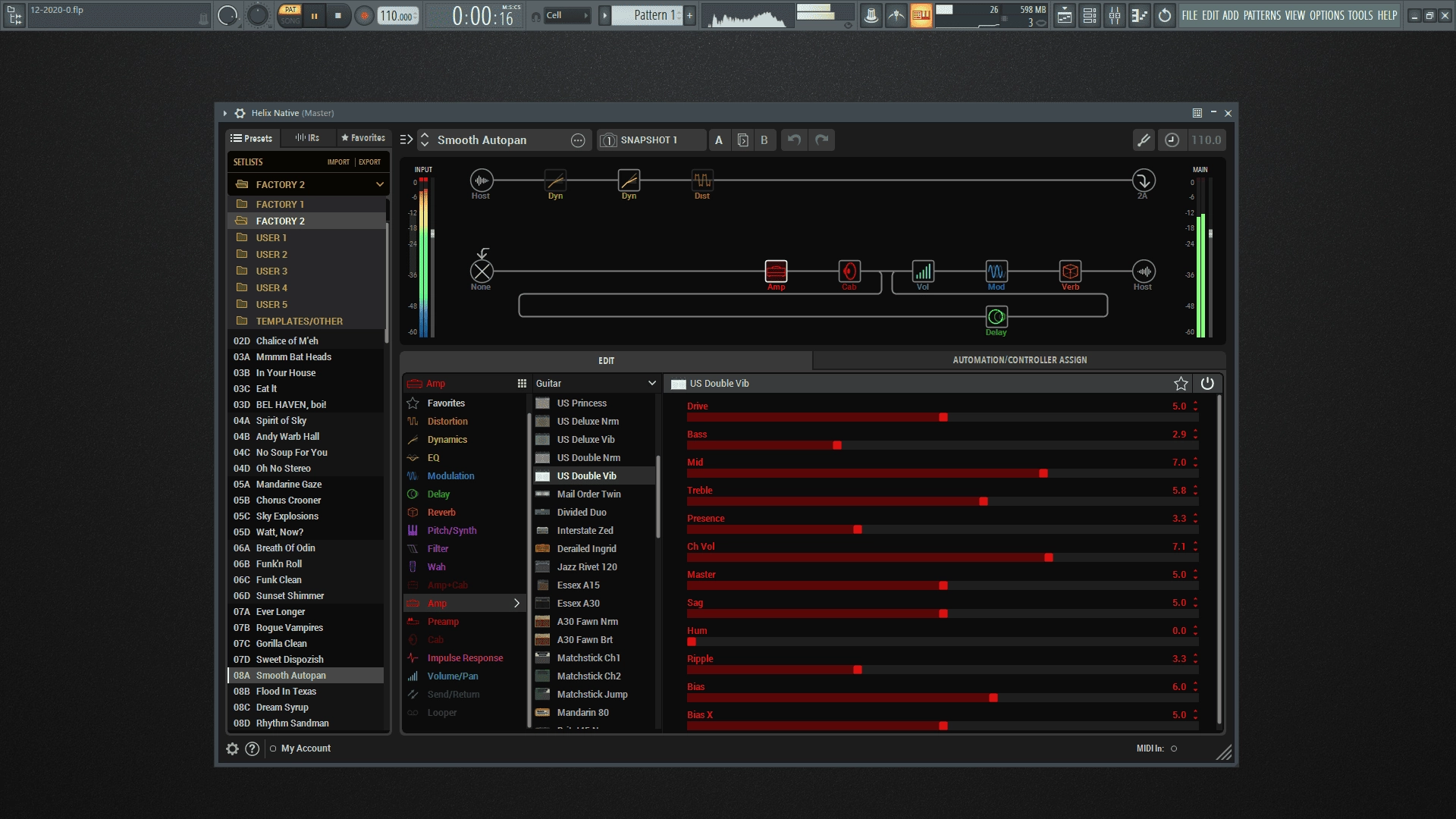Select the Verb block in signal chain

pos(1070,271)
